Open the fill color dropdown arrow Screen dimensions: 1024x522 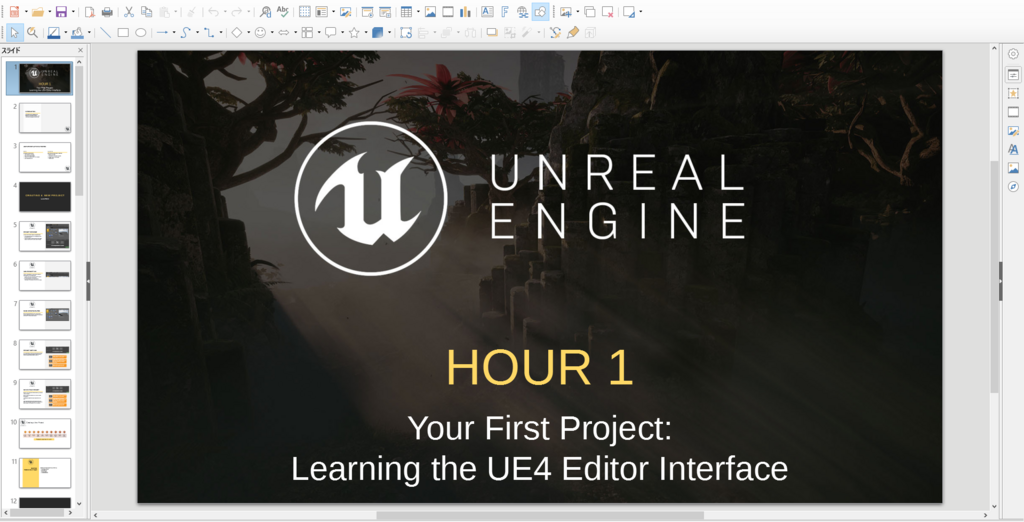[89, 33]
